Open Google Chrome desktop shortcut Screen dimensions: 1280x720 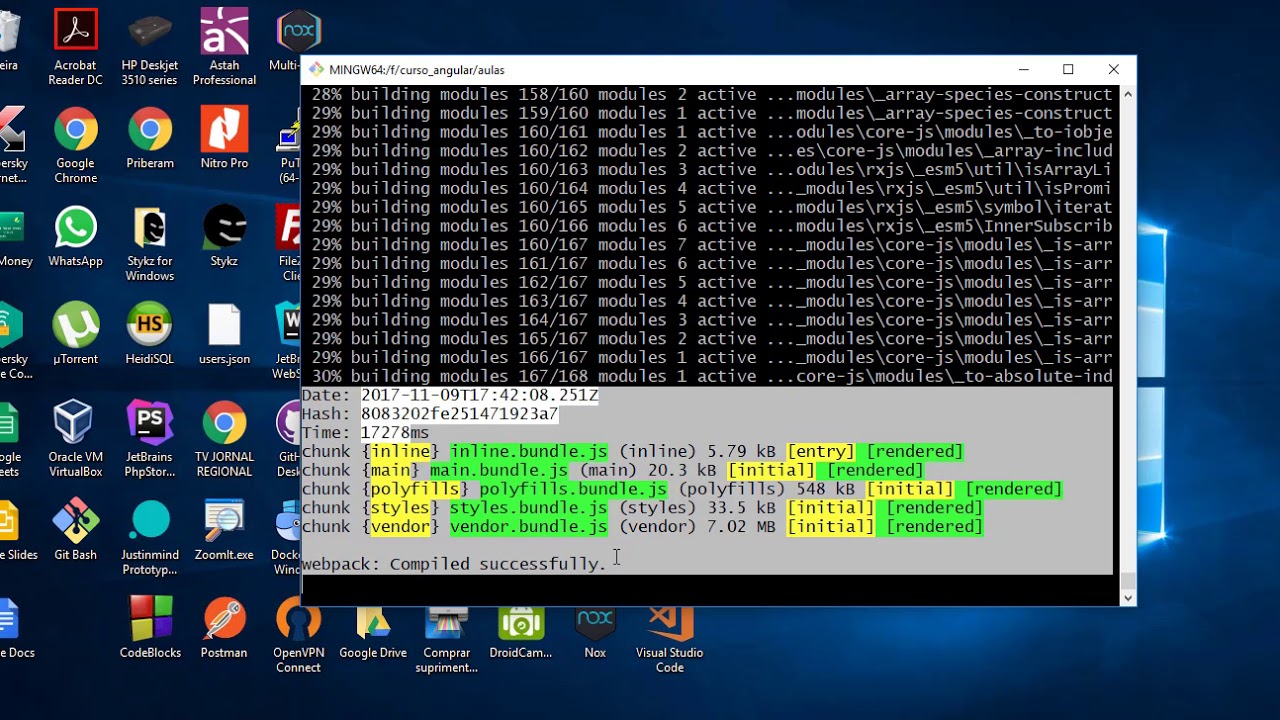pos(76,146)
